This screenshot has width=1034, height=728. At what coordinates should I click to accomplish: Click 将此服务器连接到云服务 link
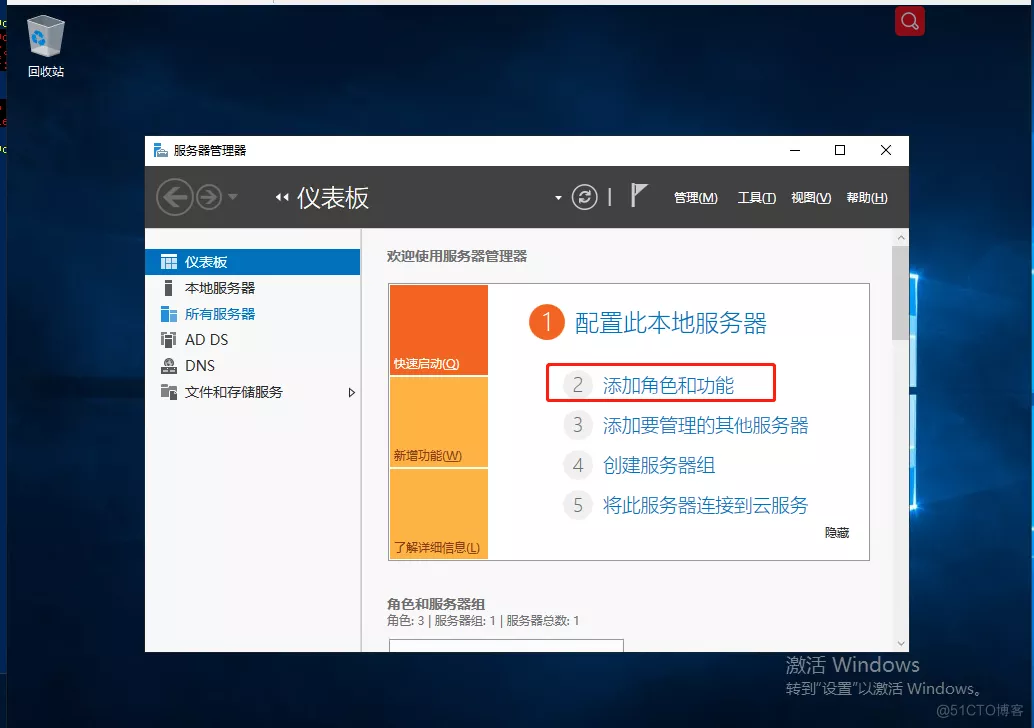tap(706, 505)
